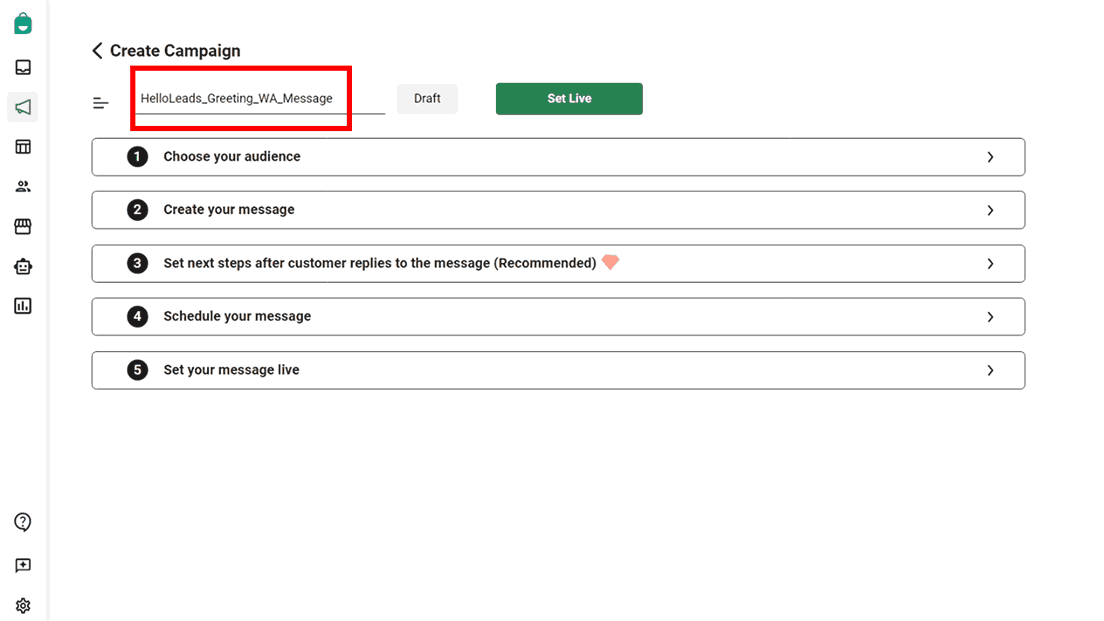Open the feedback chat bubble icon

(23, 565)
